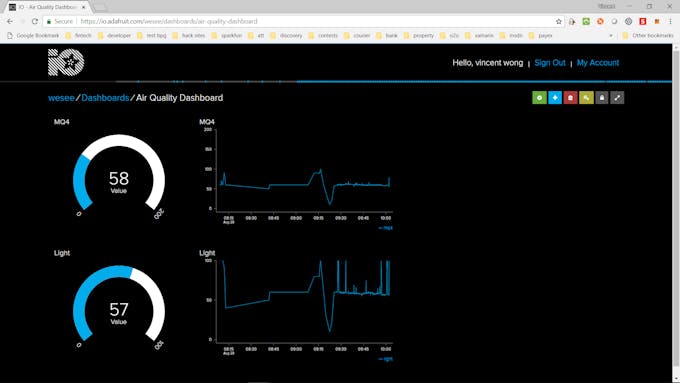Screen dimensions: 680x383
Task: Click the Air Quality Dashboard title text
Action: (x=180, y=98)
